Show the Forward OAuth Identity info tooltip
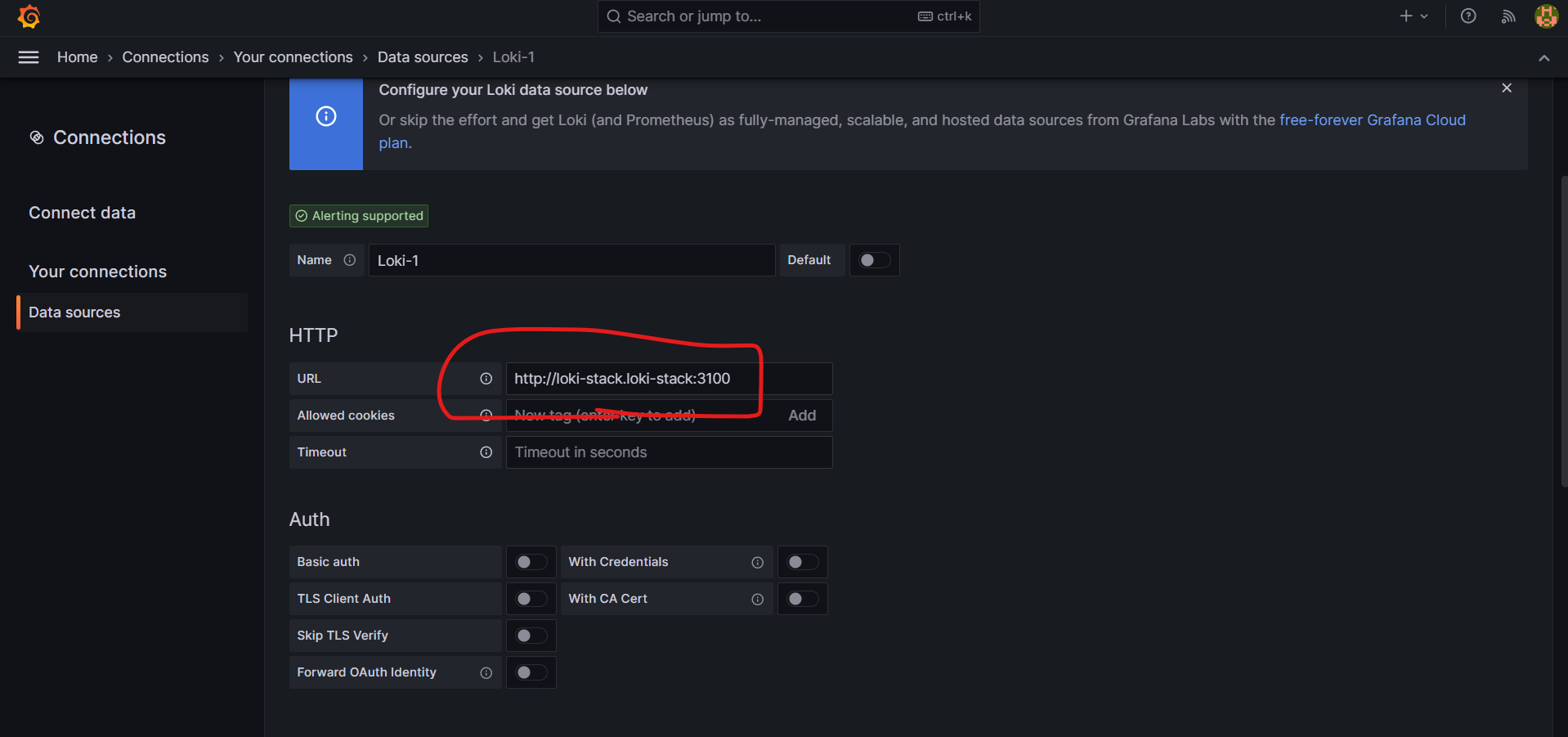1568x737 pixels. [x=486, y=673]
